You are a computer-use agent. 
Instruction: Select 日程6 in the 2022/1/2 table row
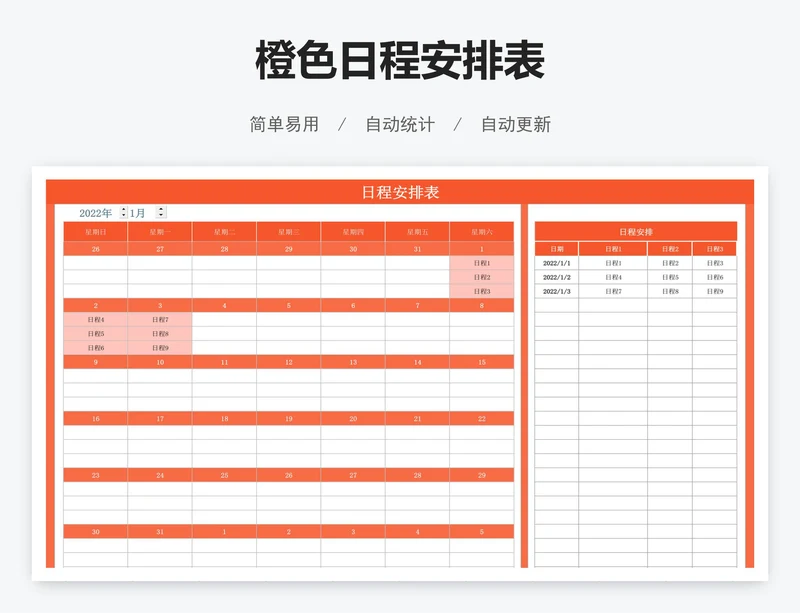[715, 277]
